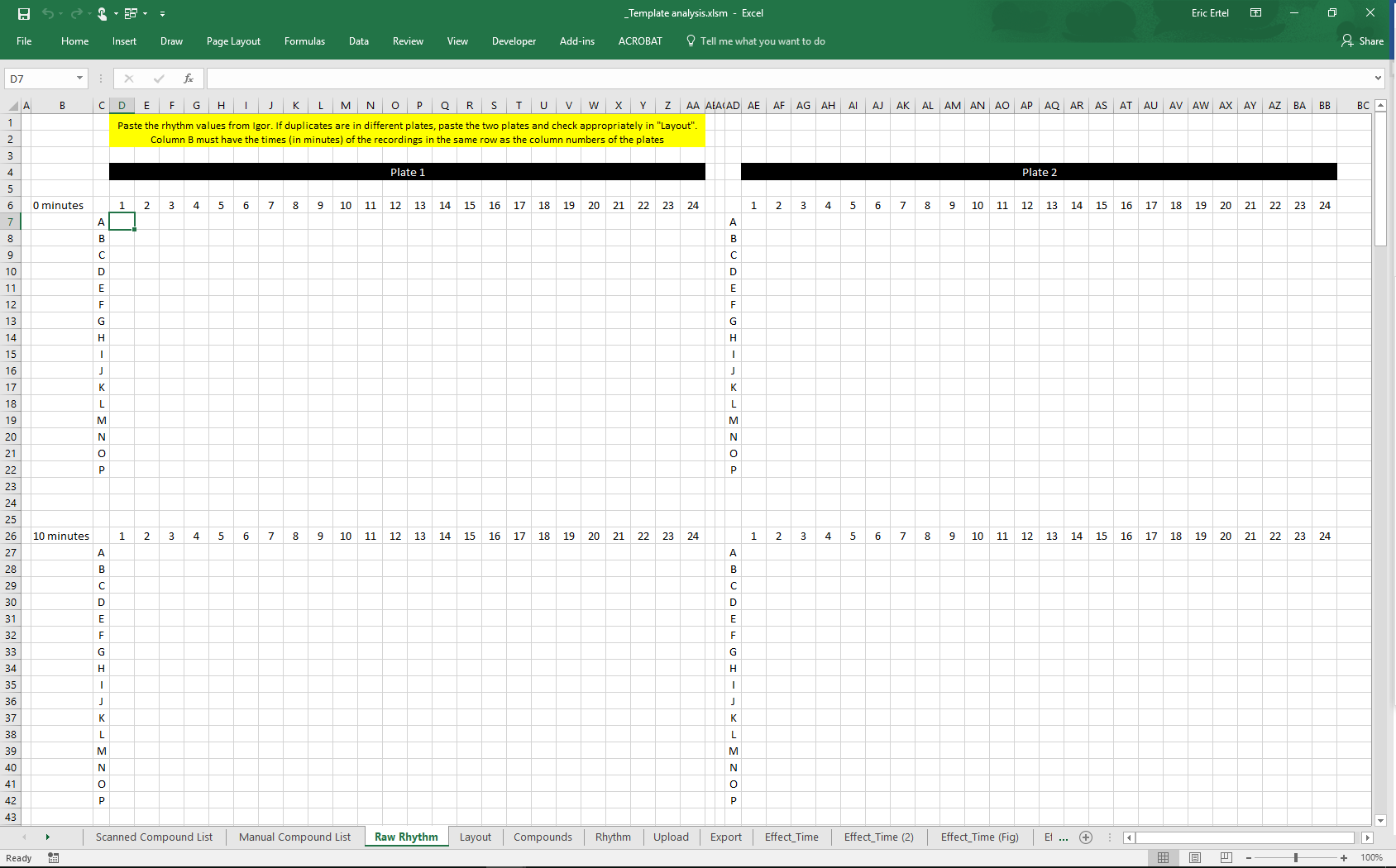Open the Add-ins ribbon tab
The image size is (1396, 868).
pos(576,41)
